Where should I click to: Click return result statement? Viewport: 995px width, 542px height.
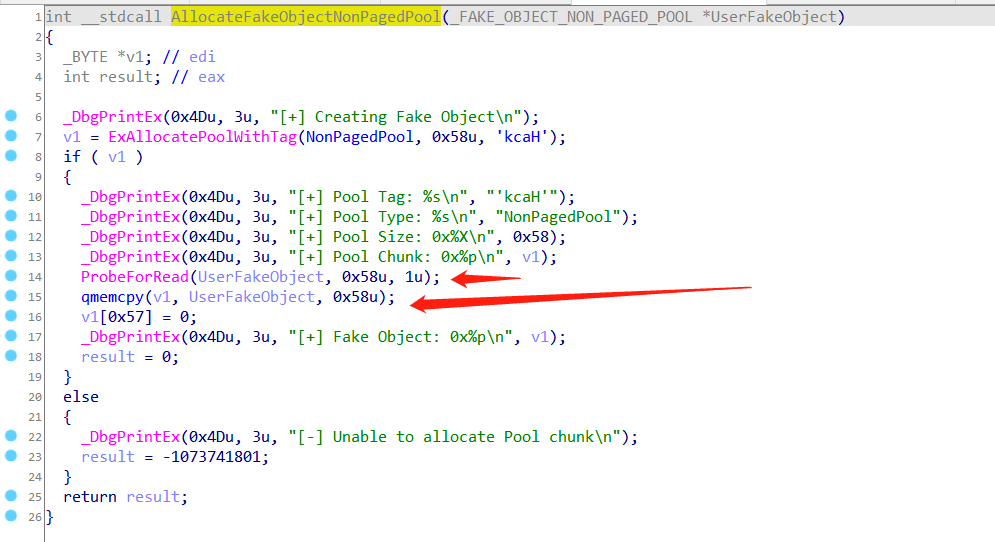pos(126,497)
